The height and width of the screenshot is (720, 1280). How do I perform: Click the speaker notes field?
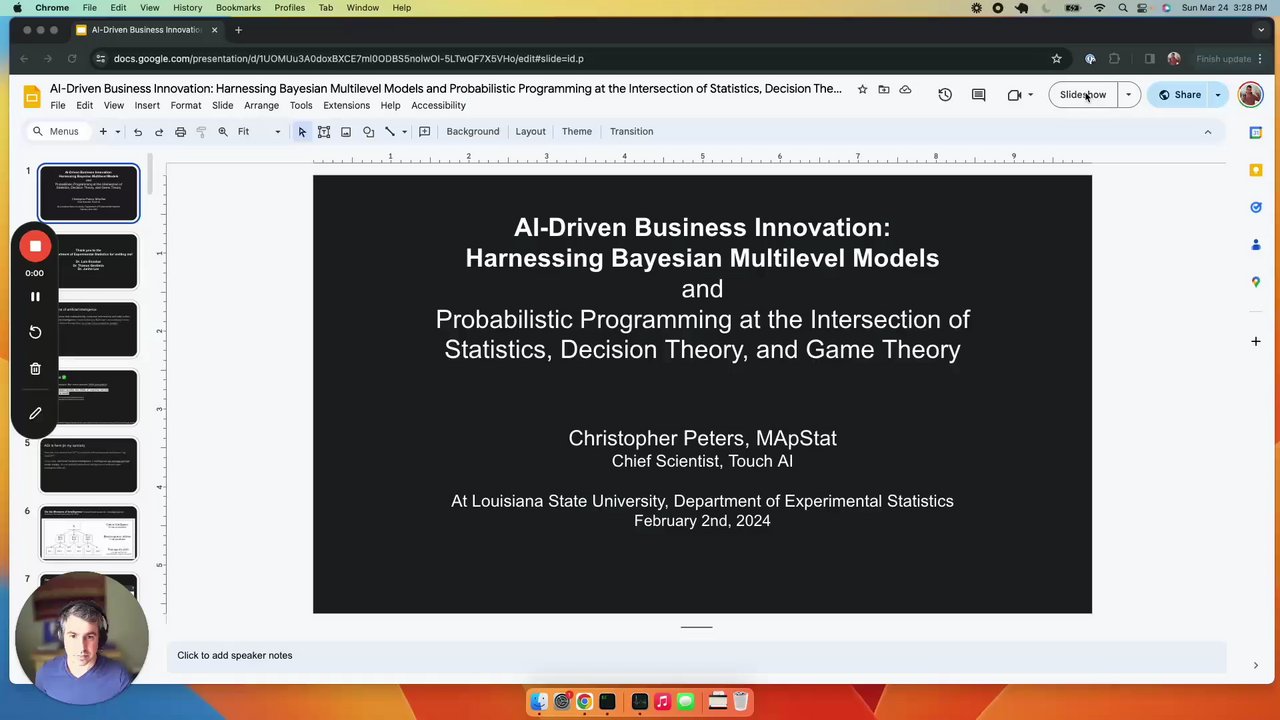tap(696, 655)
